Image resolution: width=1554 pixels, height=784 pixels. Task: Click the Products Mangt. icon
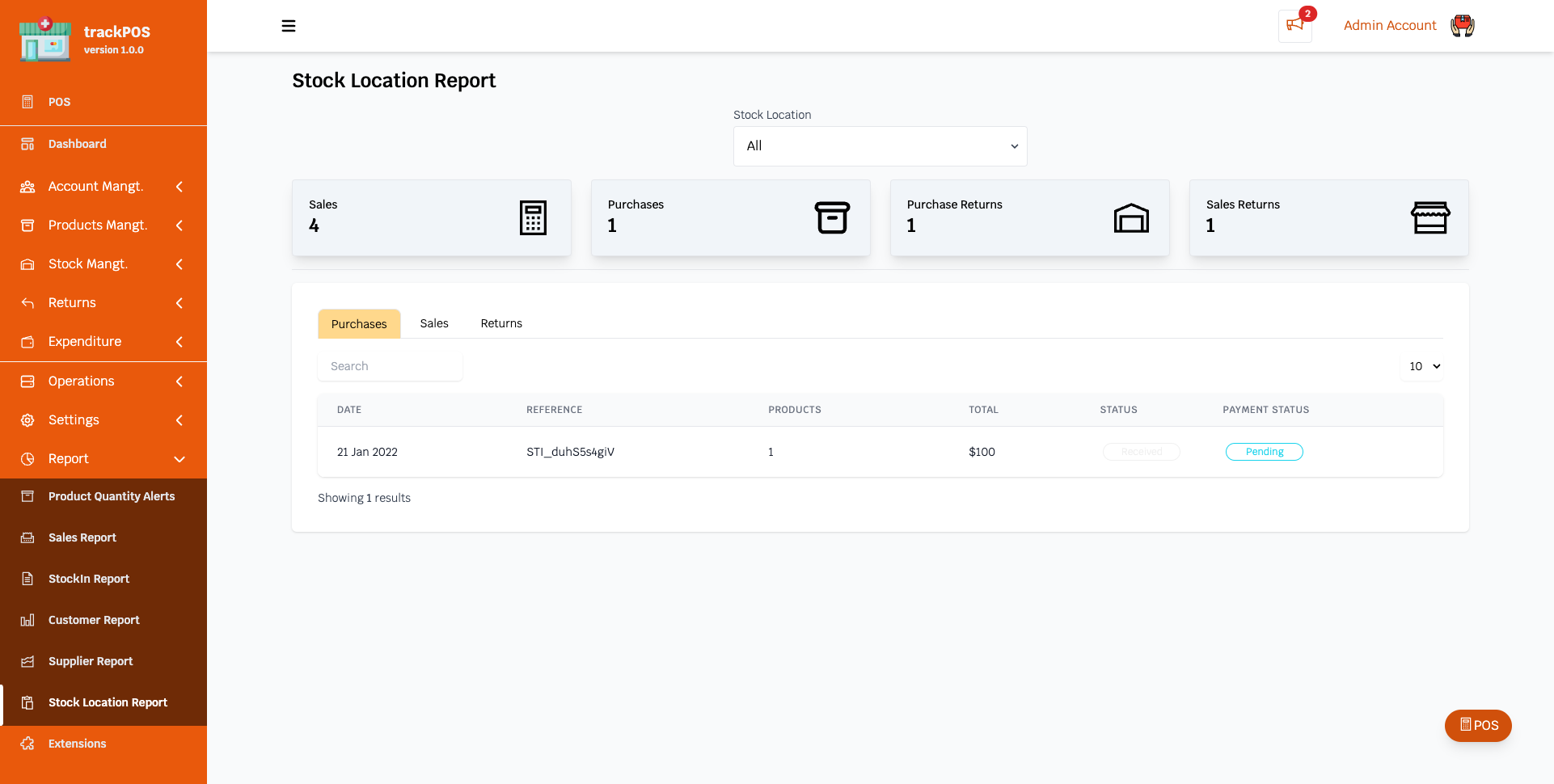pos(27,225)
